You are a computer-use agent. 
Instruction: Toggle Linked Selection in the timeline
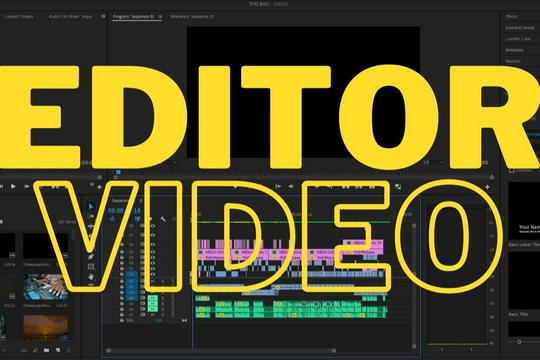137,219
